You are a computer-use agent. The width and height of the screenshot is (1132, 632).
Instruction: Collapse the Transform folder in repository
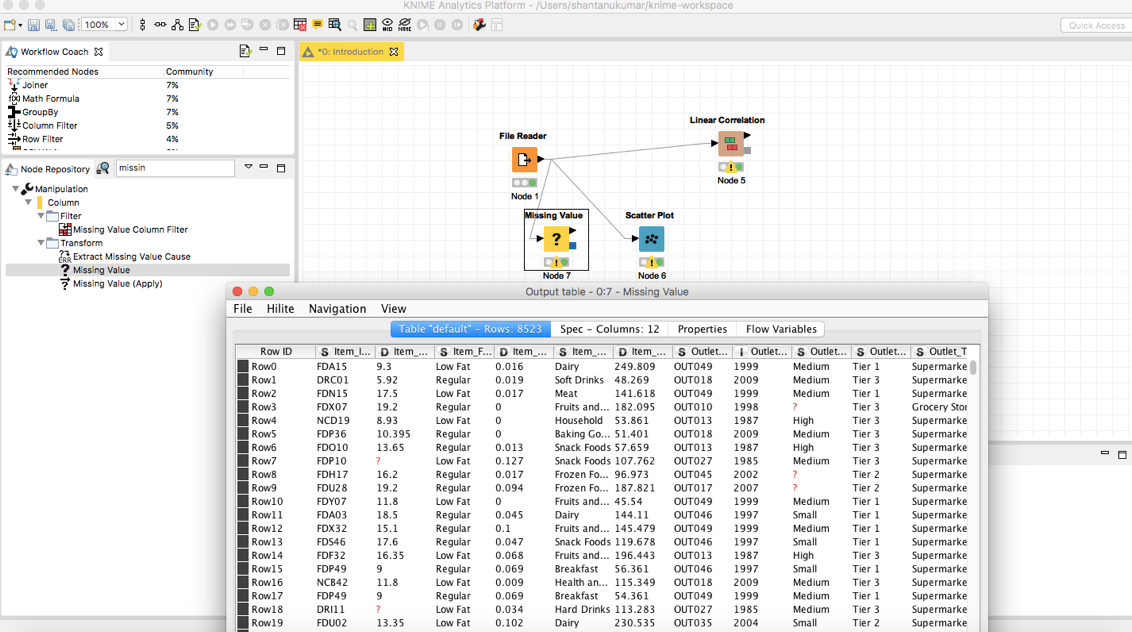click(41, 243)
